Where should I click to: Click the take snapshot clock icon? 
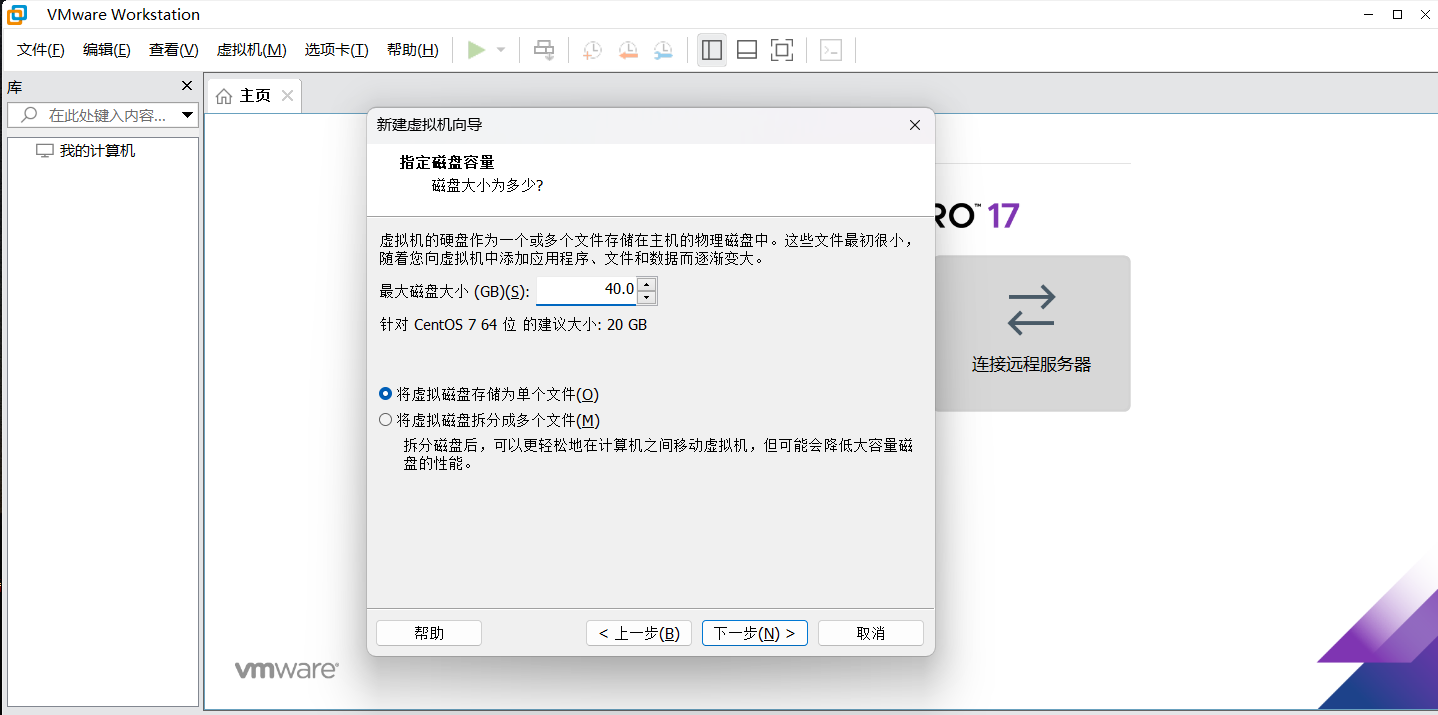point(592,50)
